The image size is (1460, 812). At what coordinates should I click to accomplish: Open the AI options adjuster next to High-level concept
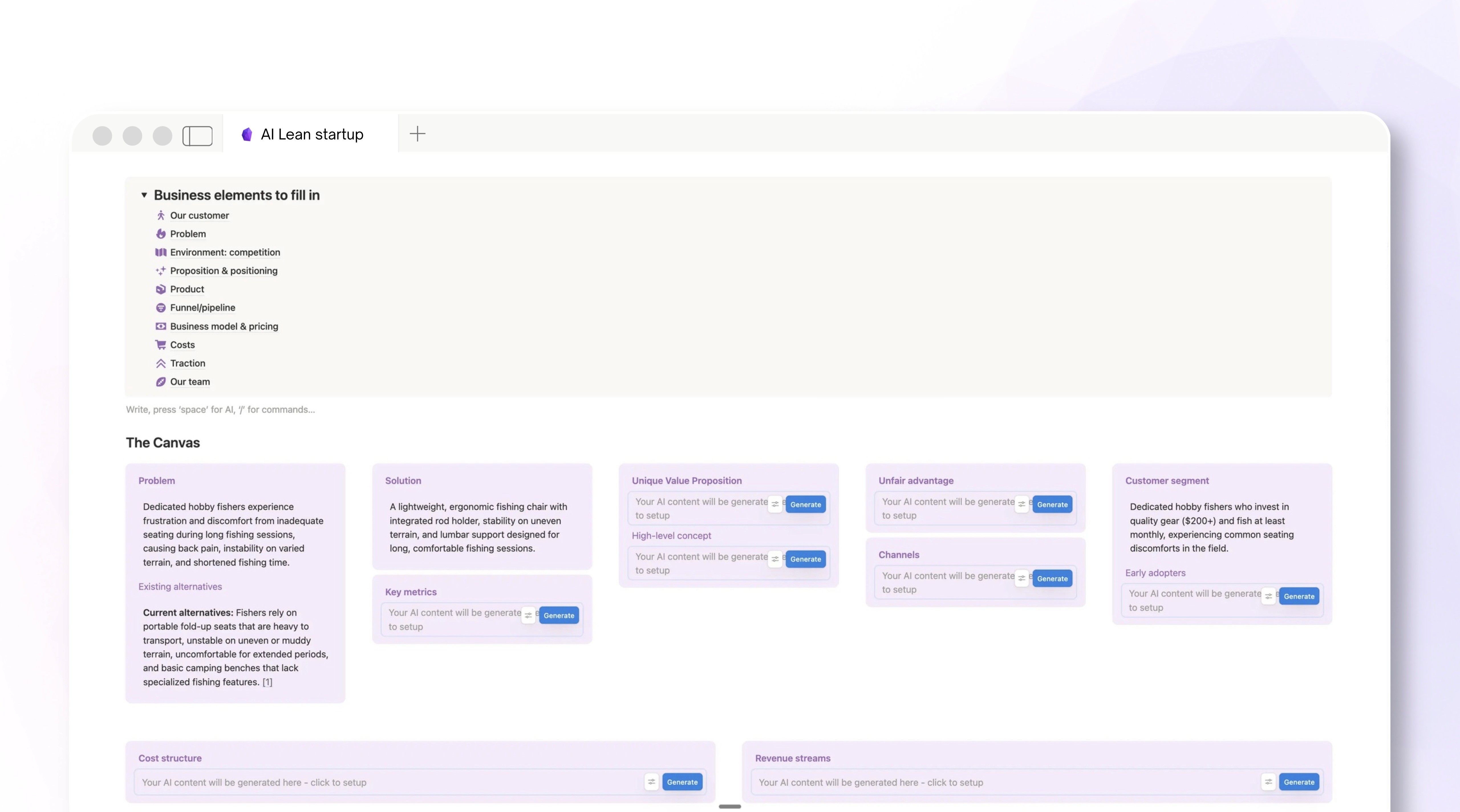point(775,559)
